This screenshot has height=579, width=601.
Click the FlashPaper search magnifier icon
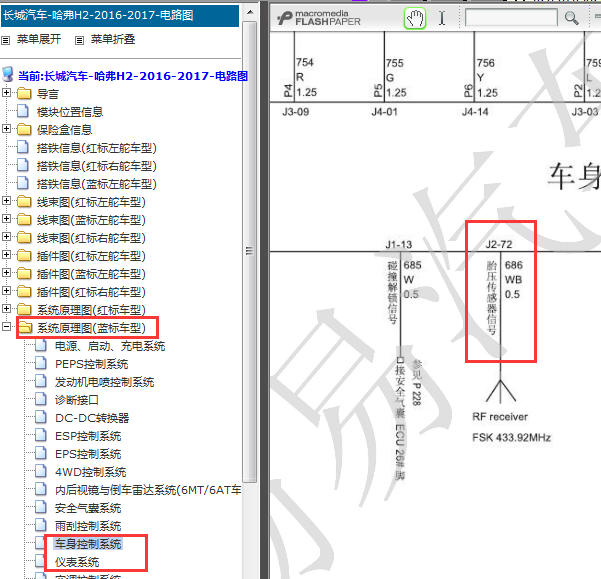coord(571,18)
